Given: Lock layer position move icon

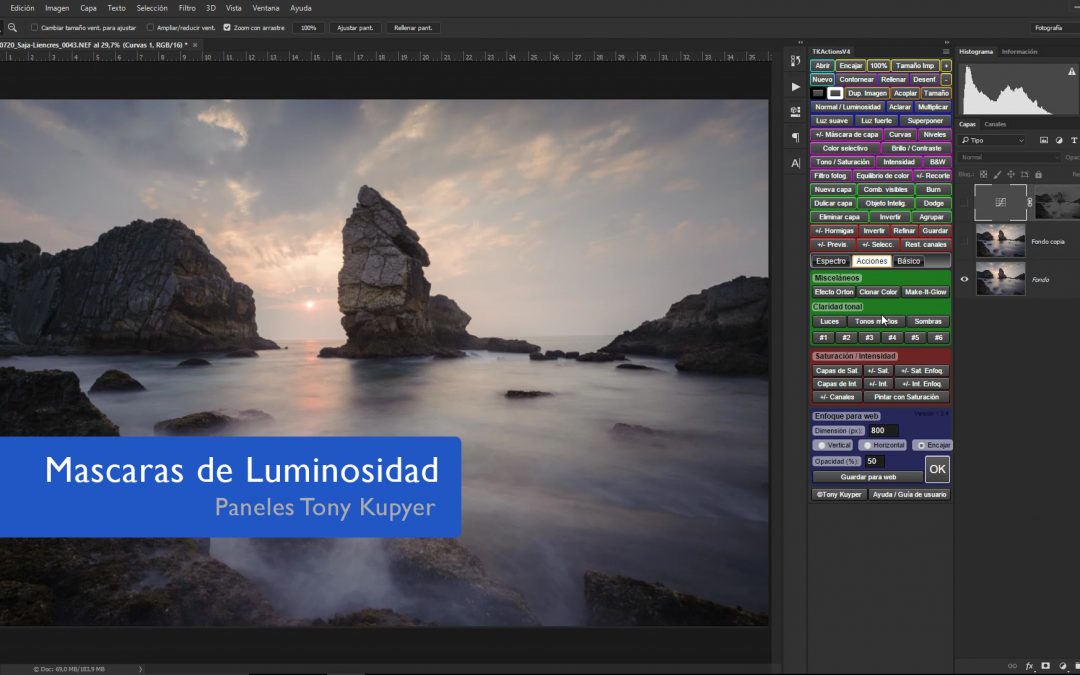Looking at the screenshot, I should tap(1011, 175).
